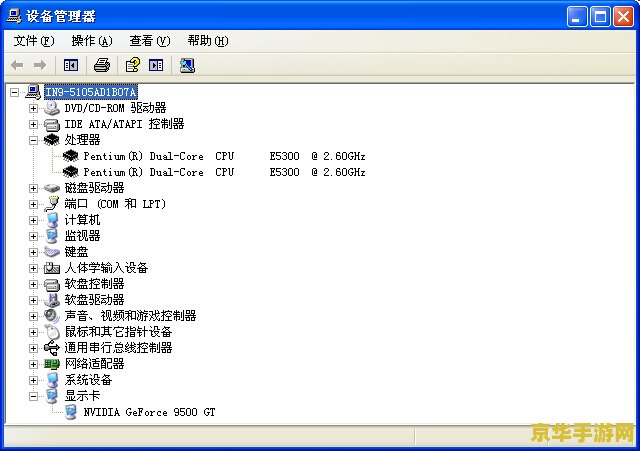The height and width of the screenshot is (451, 640).
Task: Expand the 系统设备 node
Action: pos(33,380)
